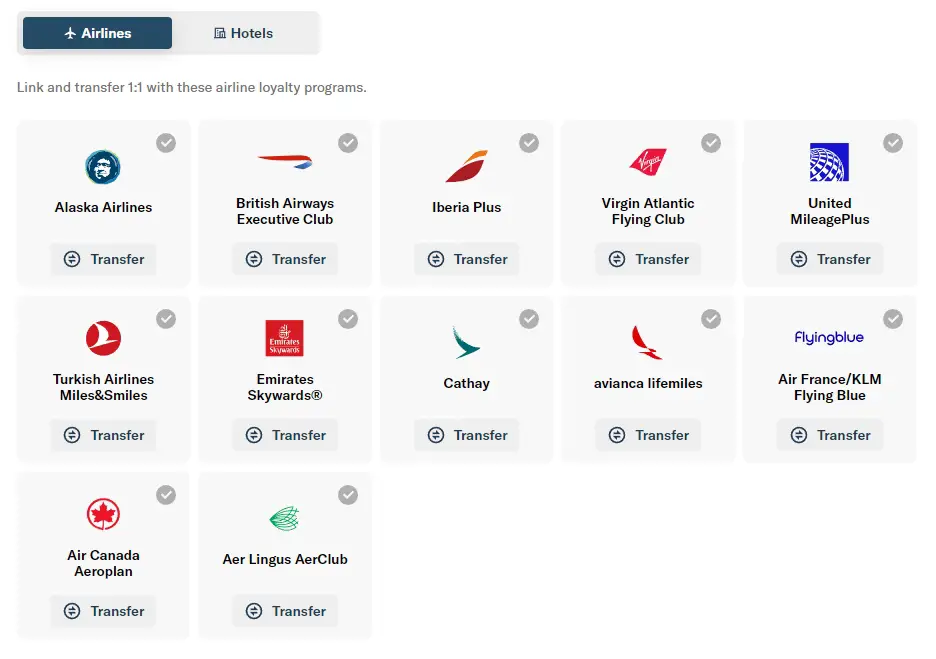936x659 pixels.
Task: Switch to the Hotels tab
Action: 244,33
